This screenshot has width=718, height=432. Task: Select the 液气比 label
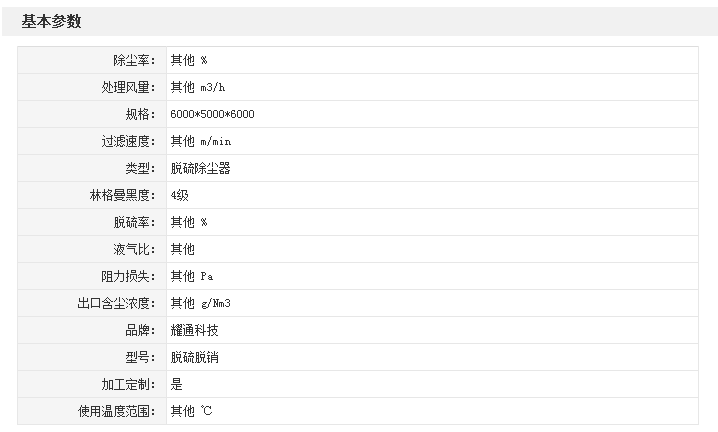(135, 249)
